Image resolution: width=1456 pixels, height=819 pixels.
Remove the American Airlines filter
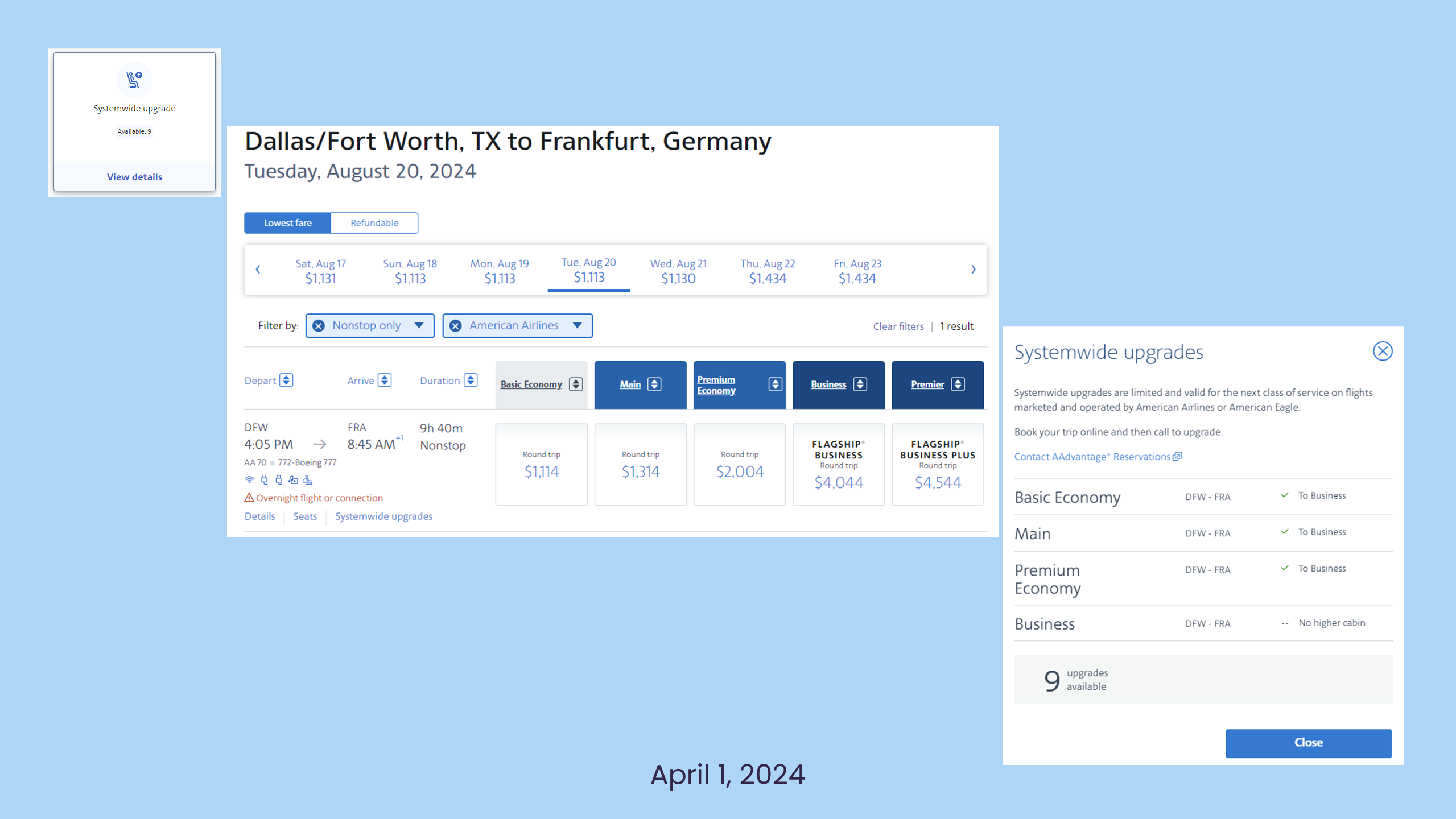coord(456,326)
